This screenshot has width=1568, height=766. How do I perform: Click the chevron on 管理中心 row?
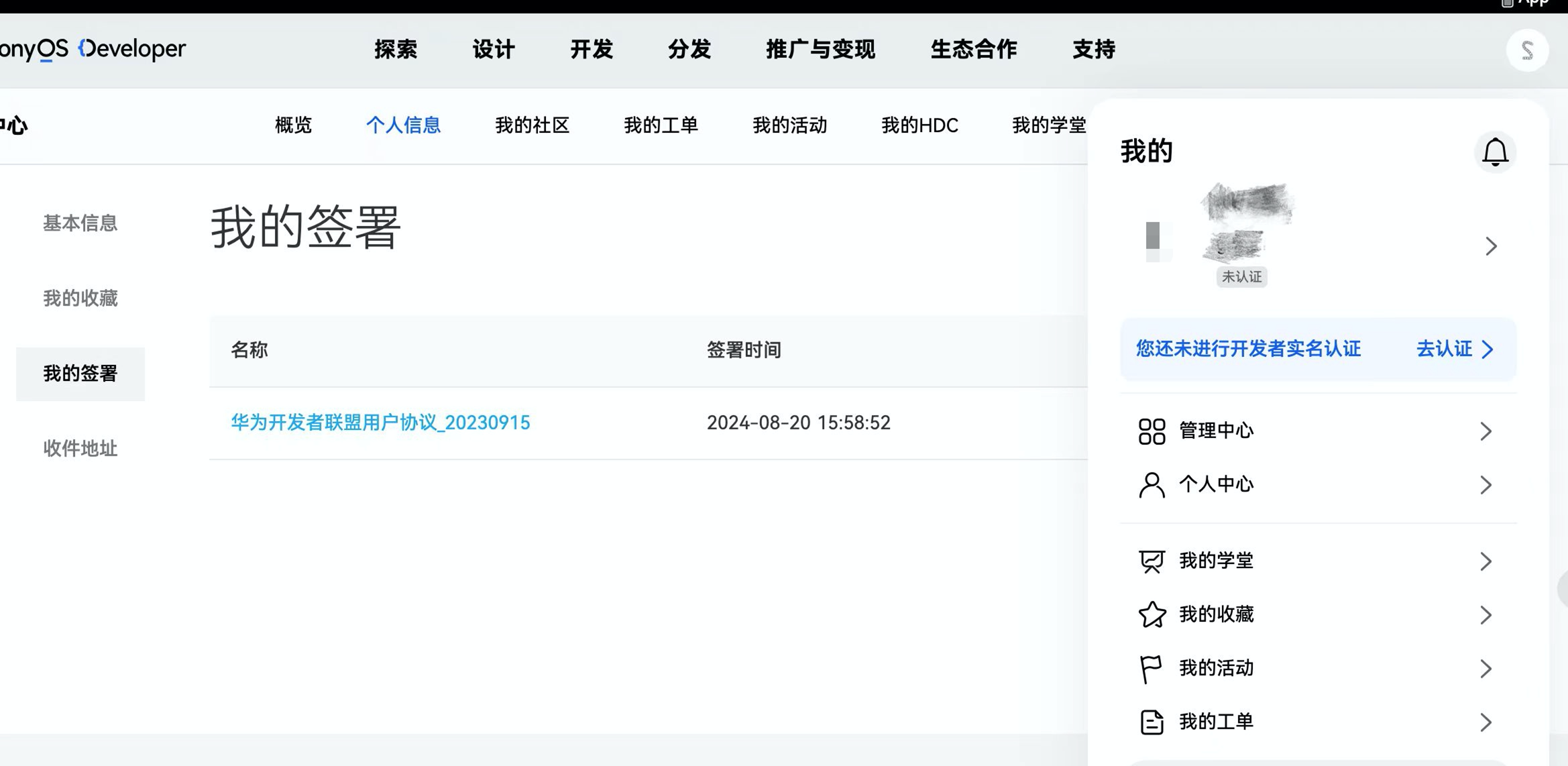click(x=1486, y=431)
